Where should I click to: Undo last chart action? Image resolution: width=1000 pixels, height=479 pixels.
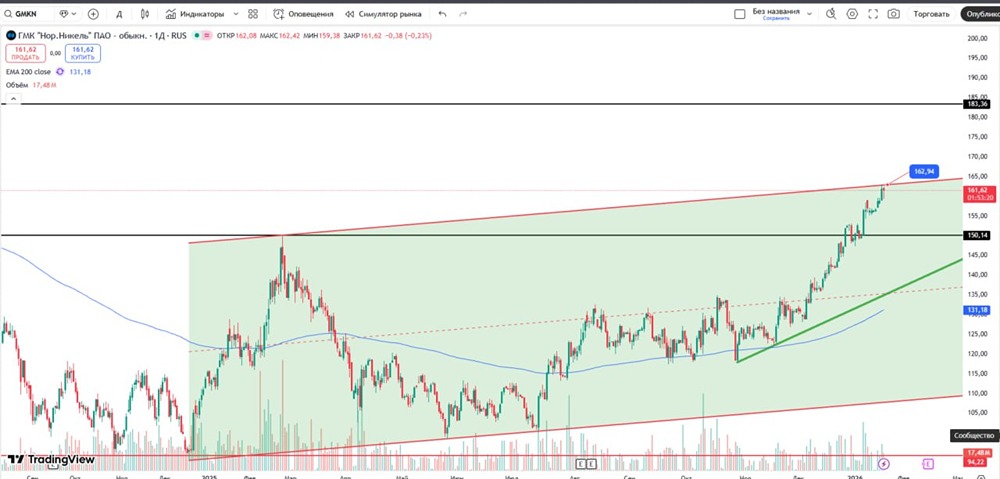click(x=443, y=13)
